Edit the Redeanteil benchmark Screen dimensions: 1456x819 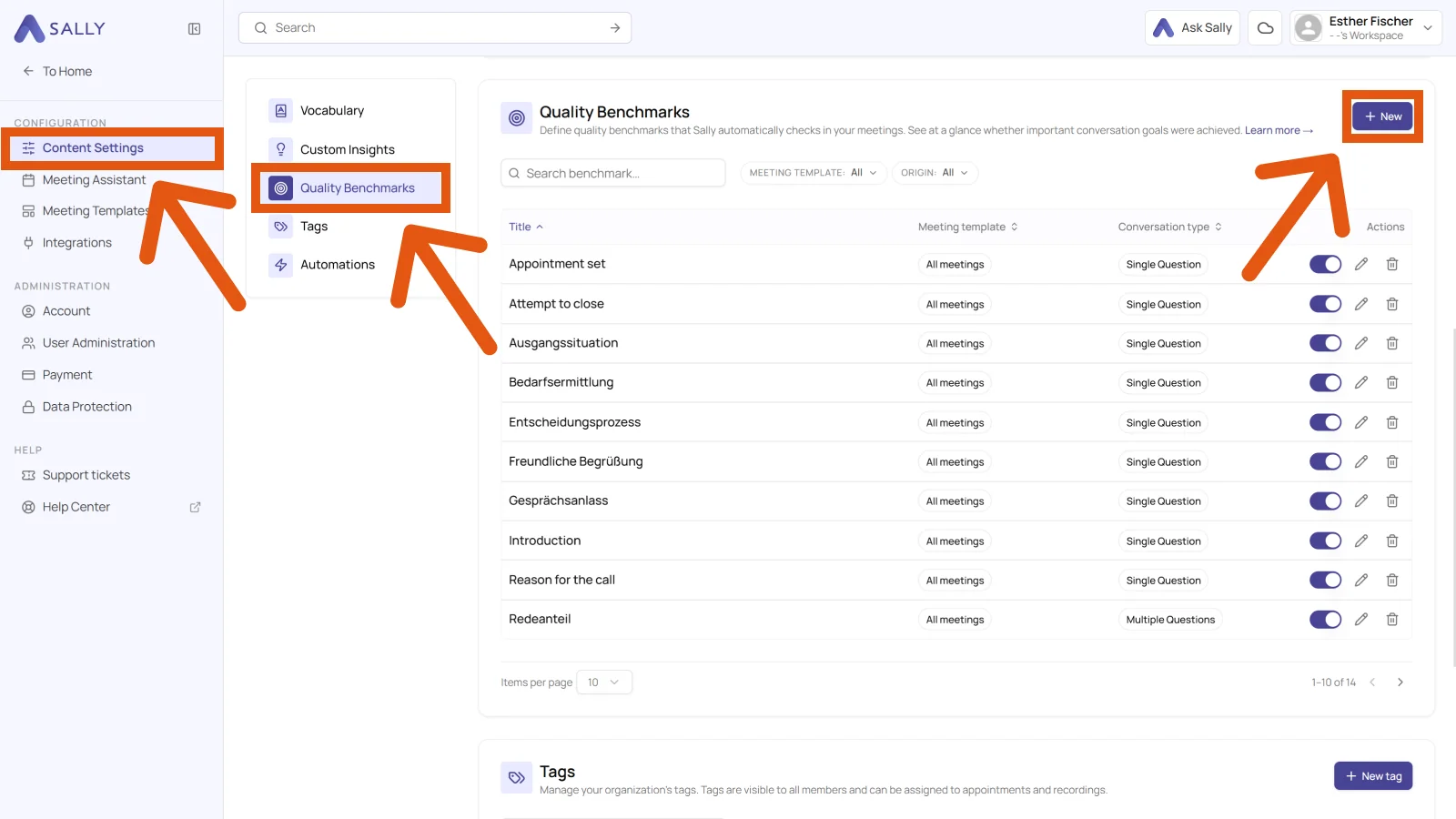[x=1361, y=619]
